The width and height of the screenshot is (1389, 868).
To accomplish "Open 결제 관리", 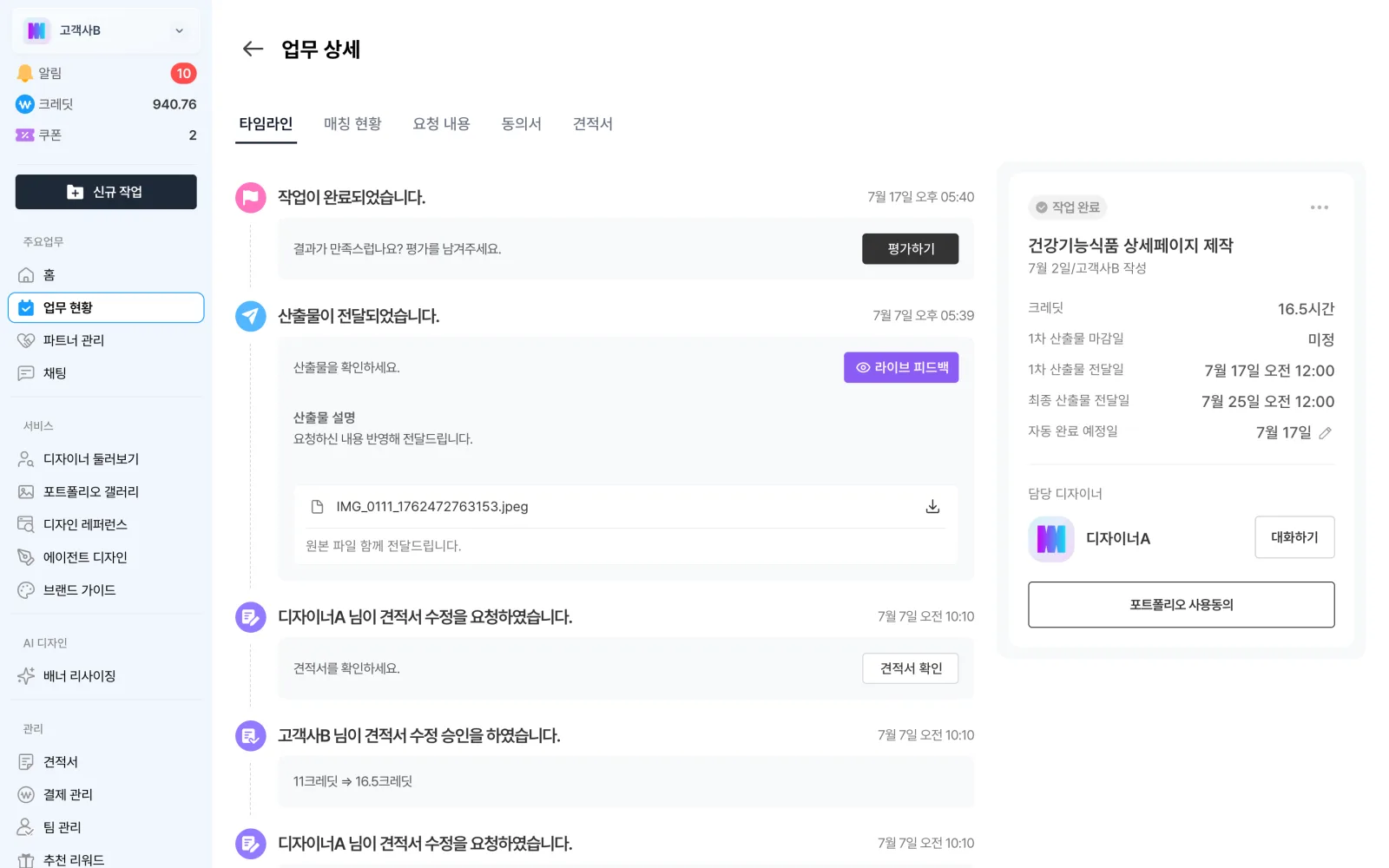I will tap(106, 795).
